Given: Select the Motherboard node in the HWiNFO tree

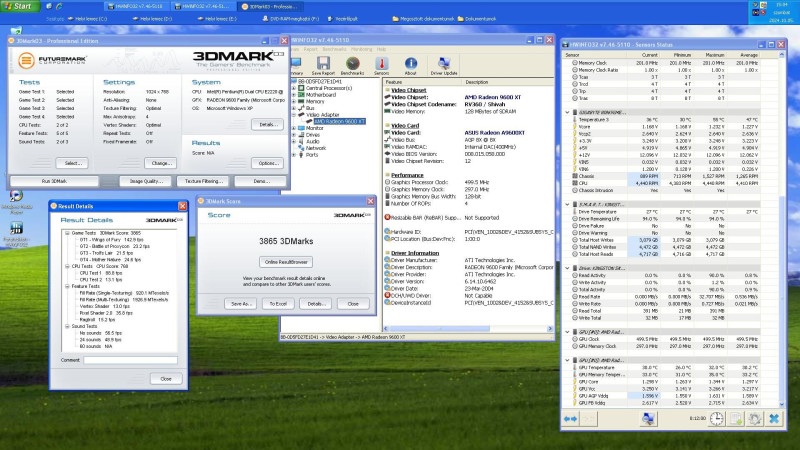Looking at the screenshot, I should [x=320, y=95].
